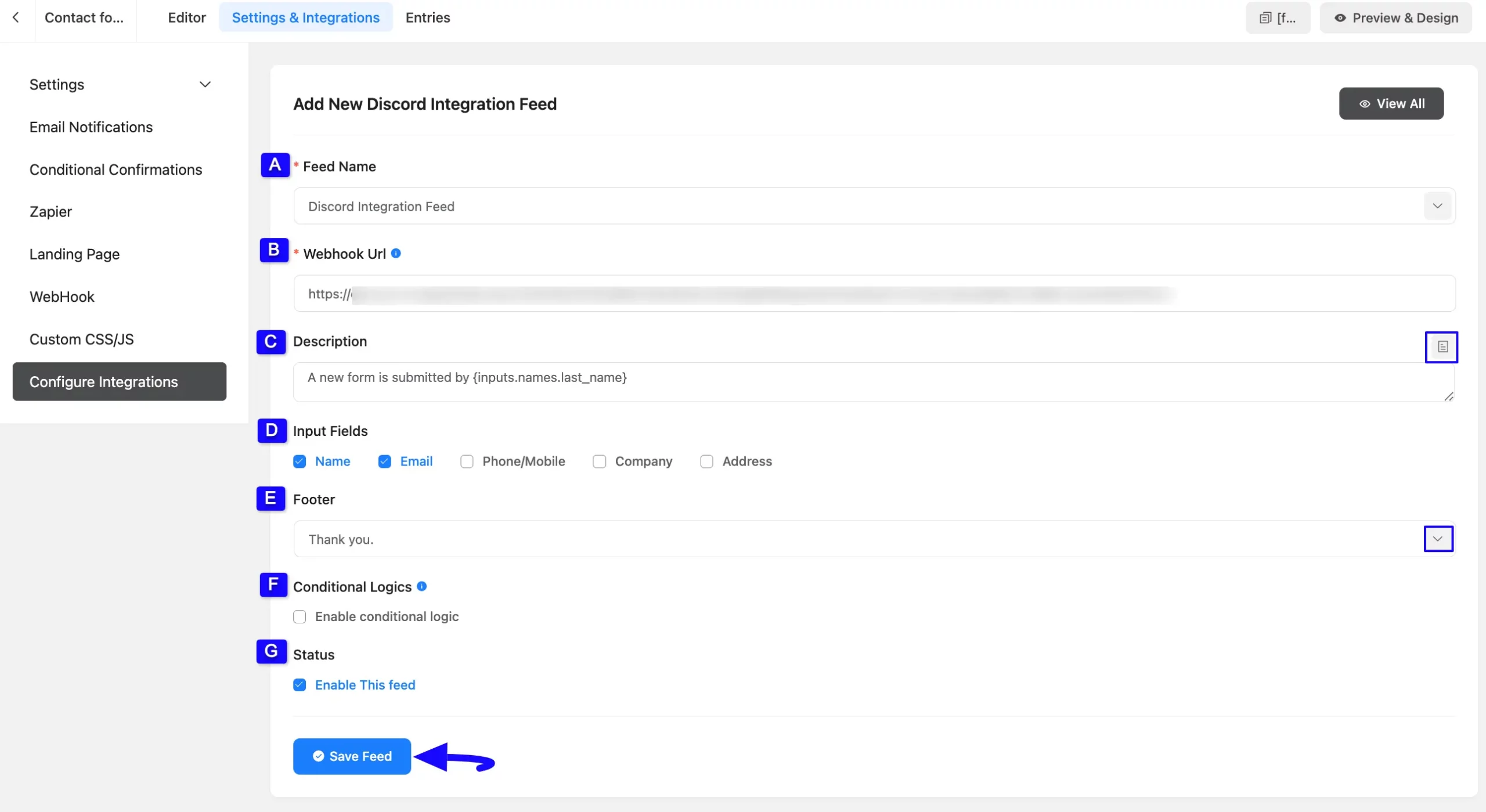Click the Settings sidebar heading
The height and width of the screenshot is (812, 1486).
pos(57,84)
